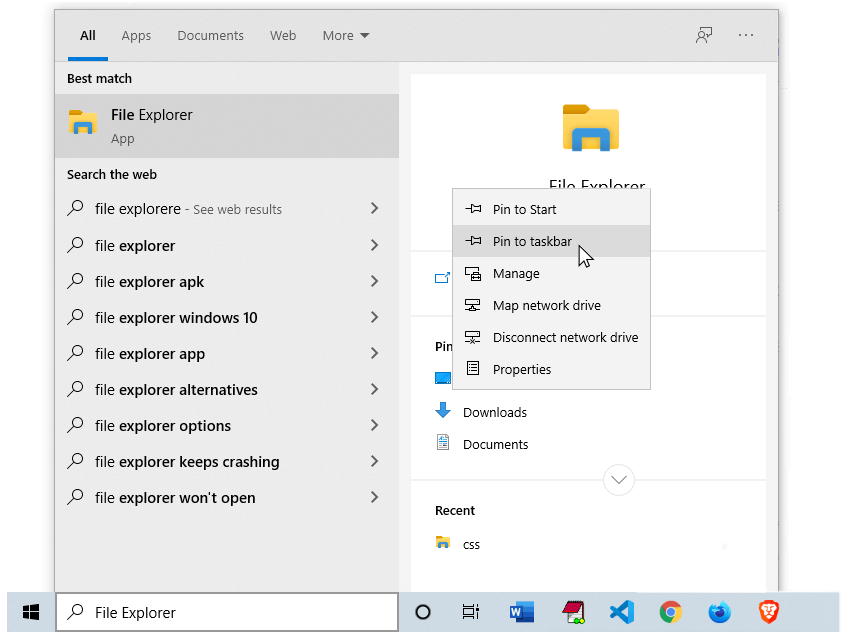Expand arrow for 'file explorer' suggestion
The height and width of the screenshot is (635, 849).
[x=374, y=245]
